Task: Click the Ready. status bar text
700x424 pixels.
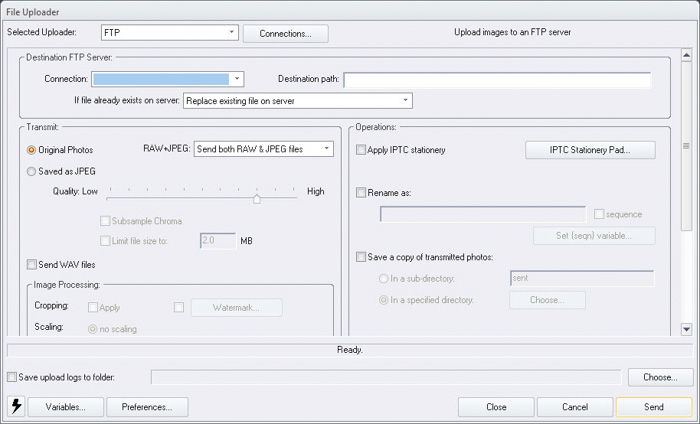Action: pos(350,350)
